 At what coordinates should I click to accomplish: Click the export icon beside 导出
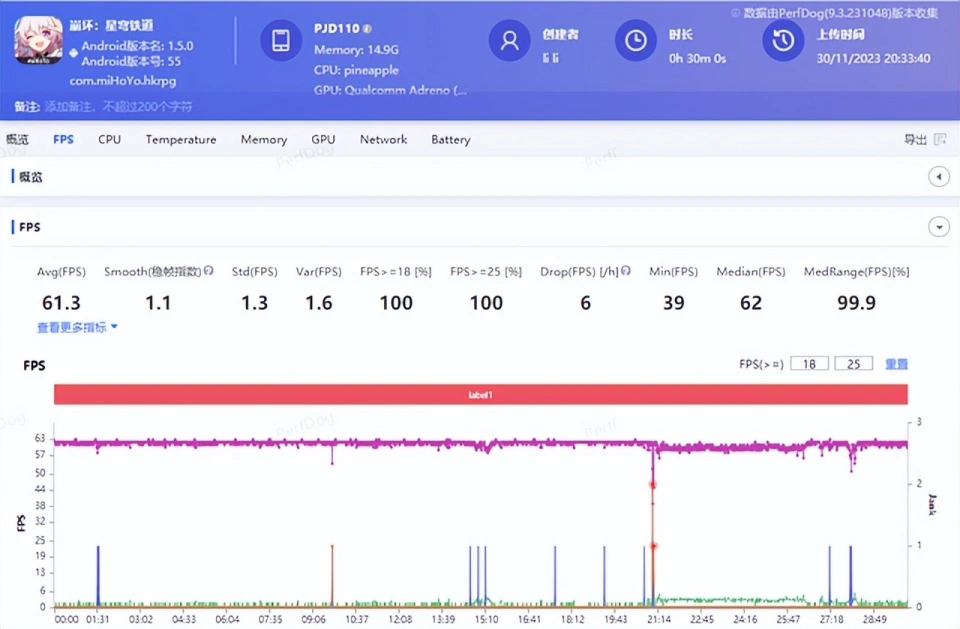tap(940, 140)
